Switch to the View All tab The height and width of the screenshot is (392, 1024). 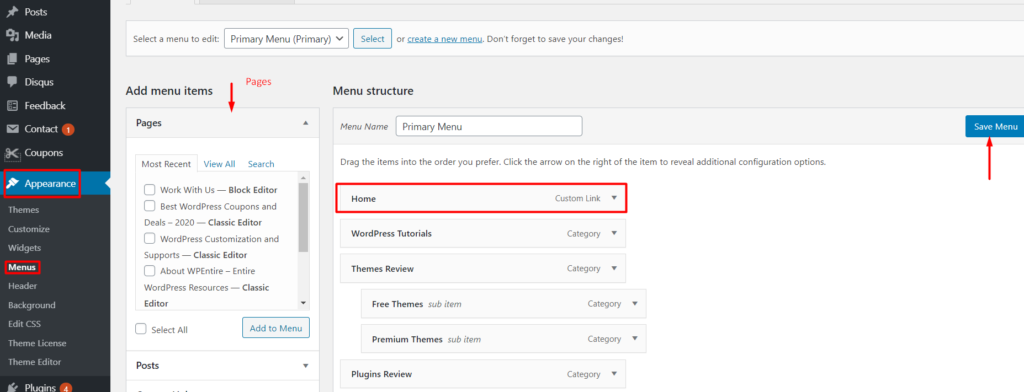219,164
